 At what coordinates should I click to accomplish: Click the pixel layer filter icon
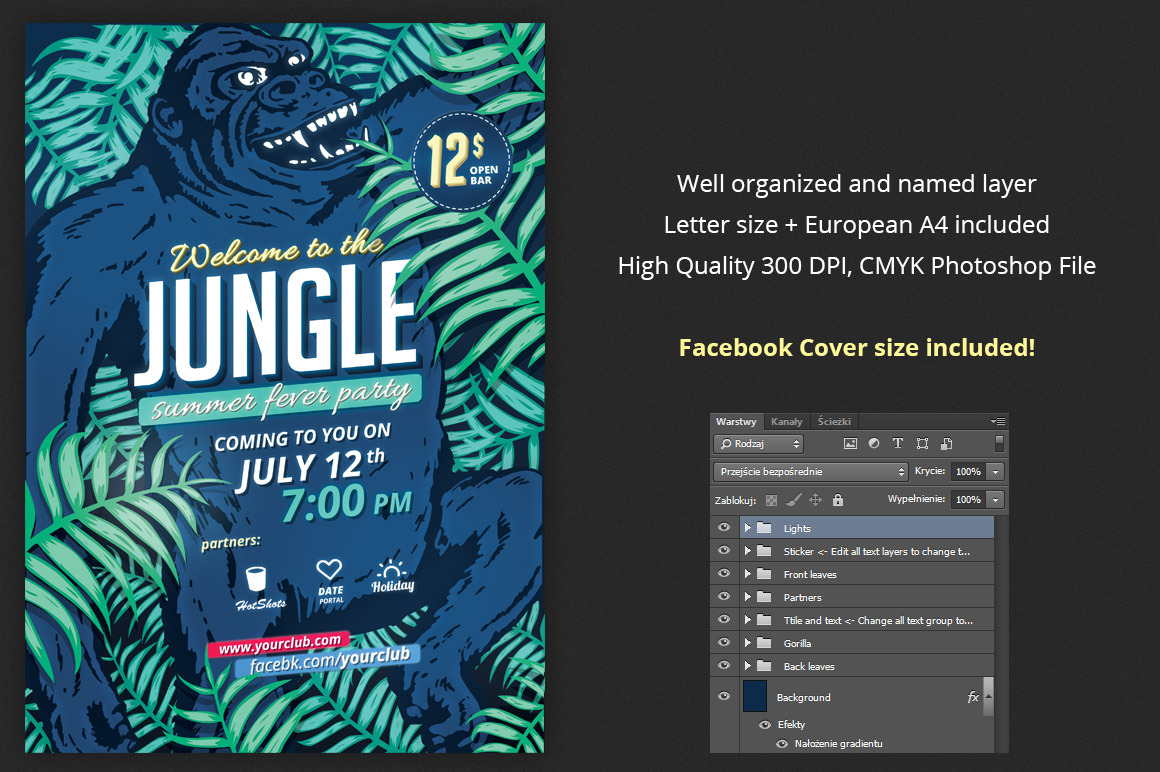(851, 443)
